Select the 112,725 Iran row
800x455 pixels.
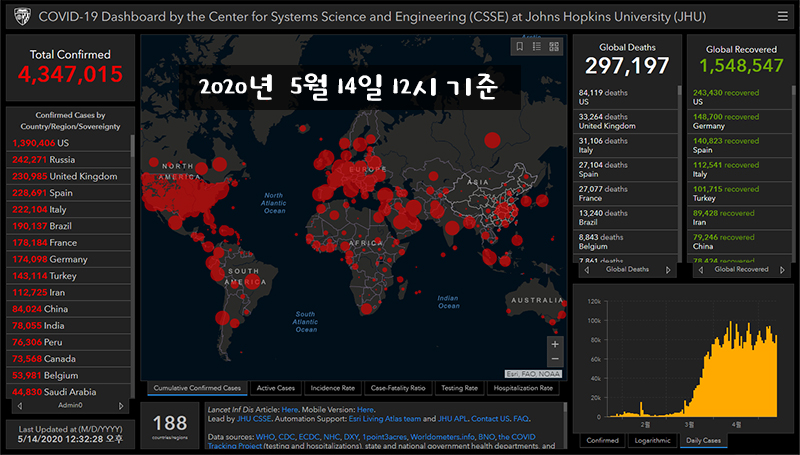coord(68,292)
